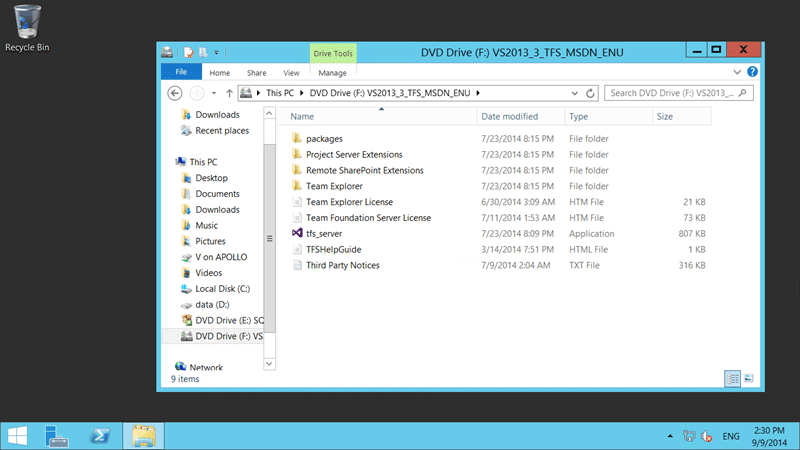Launch PowerShell from the taskbar
The height and width of the screenshot is (450, 800).
[x=100, y=436]
